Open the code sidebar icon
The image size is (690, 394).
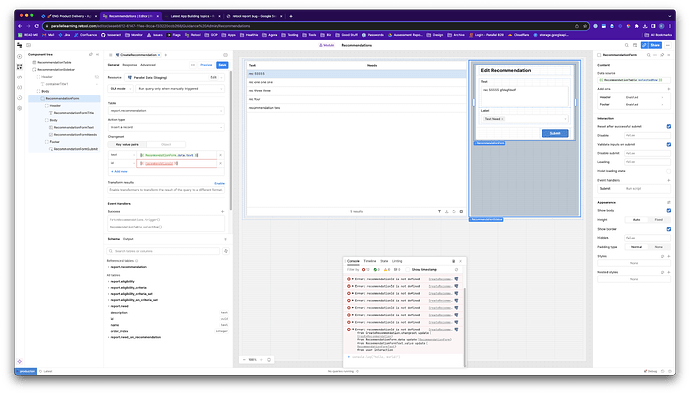click(19, 77)
